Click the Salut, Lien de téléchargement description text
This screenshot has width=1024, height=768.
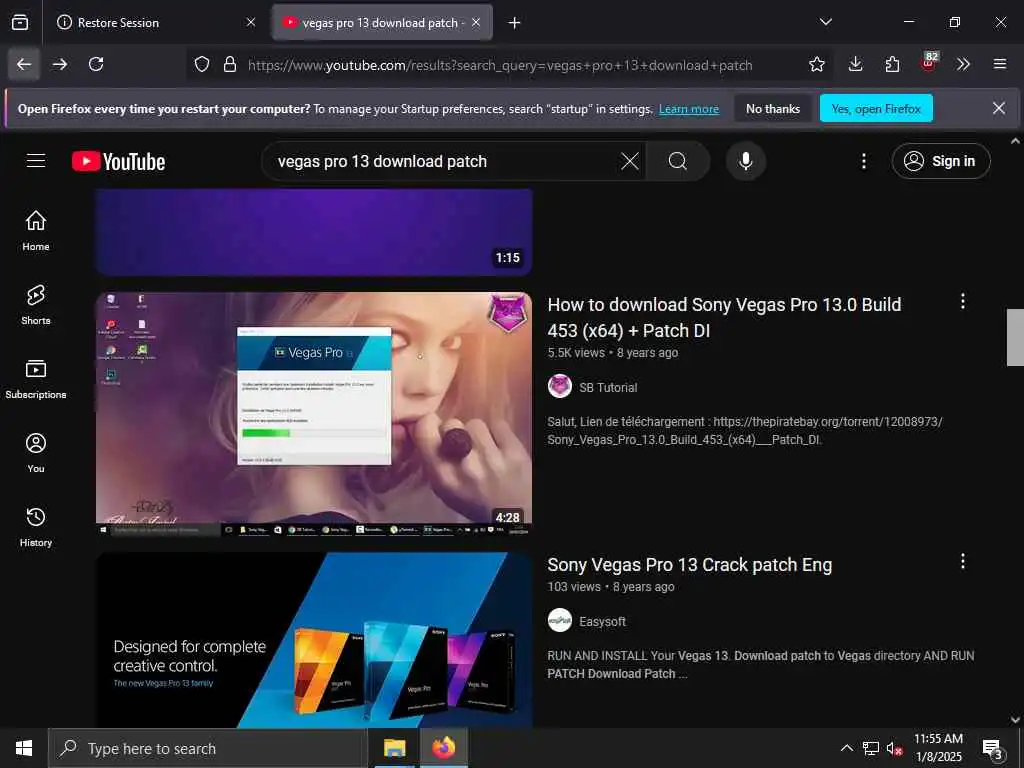pos(744,430)
